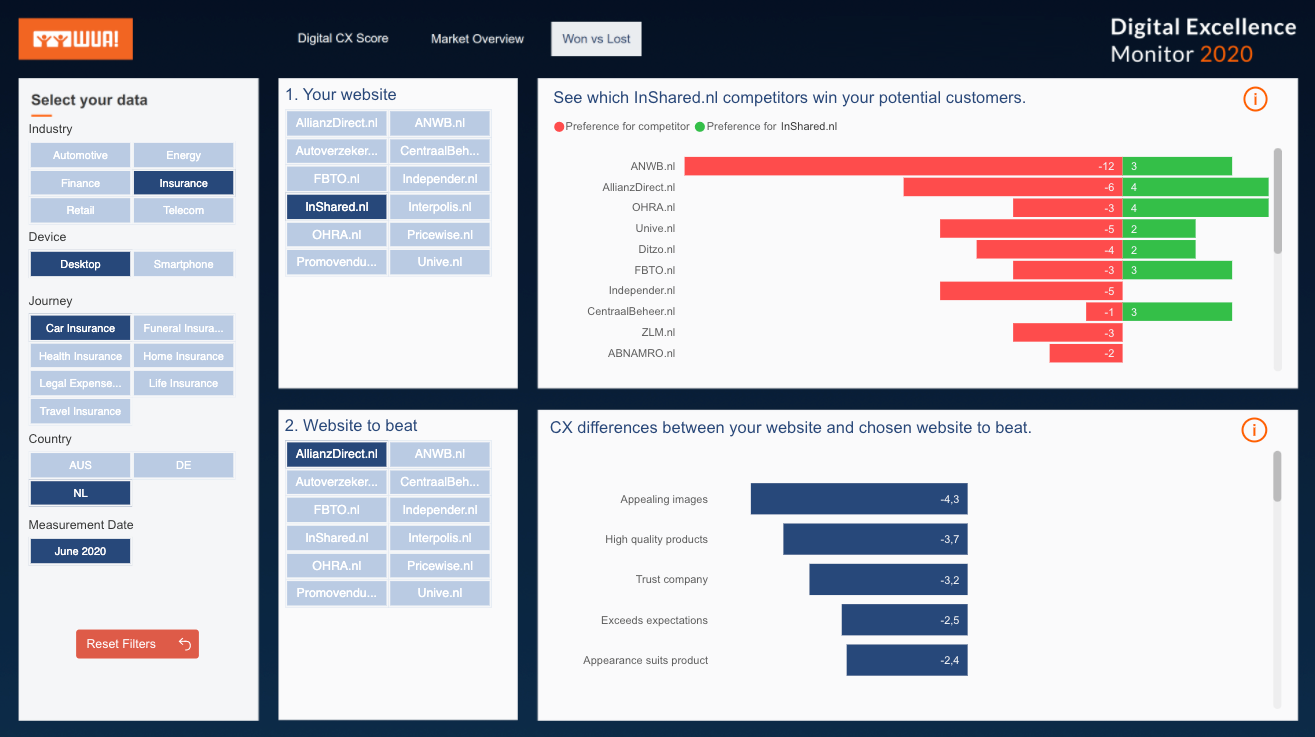This screenshot has height=737, width=1315.
Task: Click green legend dot Preference for InShared.nl
Action: pyautogui.click(x=700, y=127)
